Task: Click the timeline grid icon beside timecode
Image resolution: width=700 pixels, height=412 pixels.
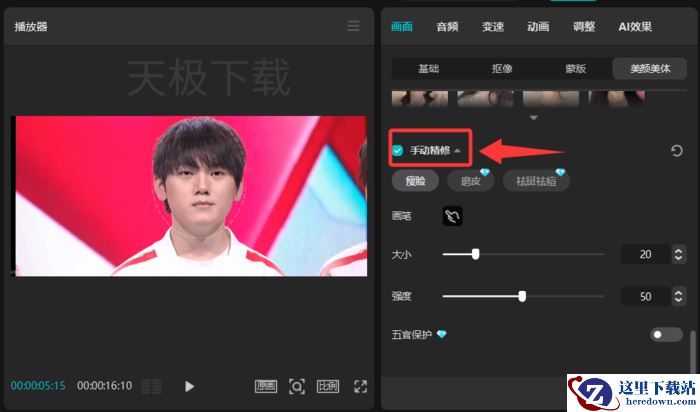Action: [x=151, y=386]
